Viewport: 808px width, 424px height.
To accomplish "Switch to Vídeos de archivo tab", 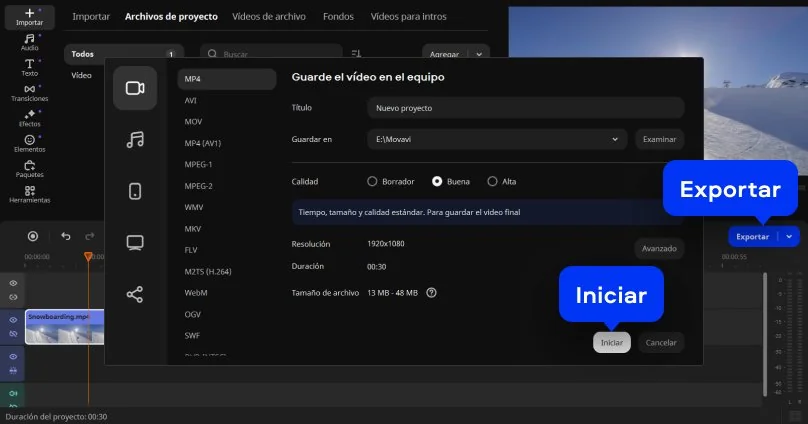I will tap(269, 17).
